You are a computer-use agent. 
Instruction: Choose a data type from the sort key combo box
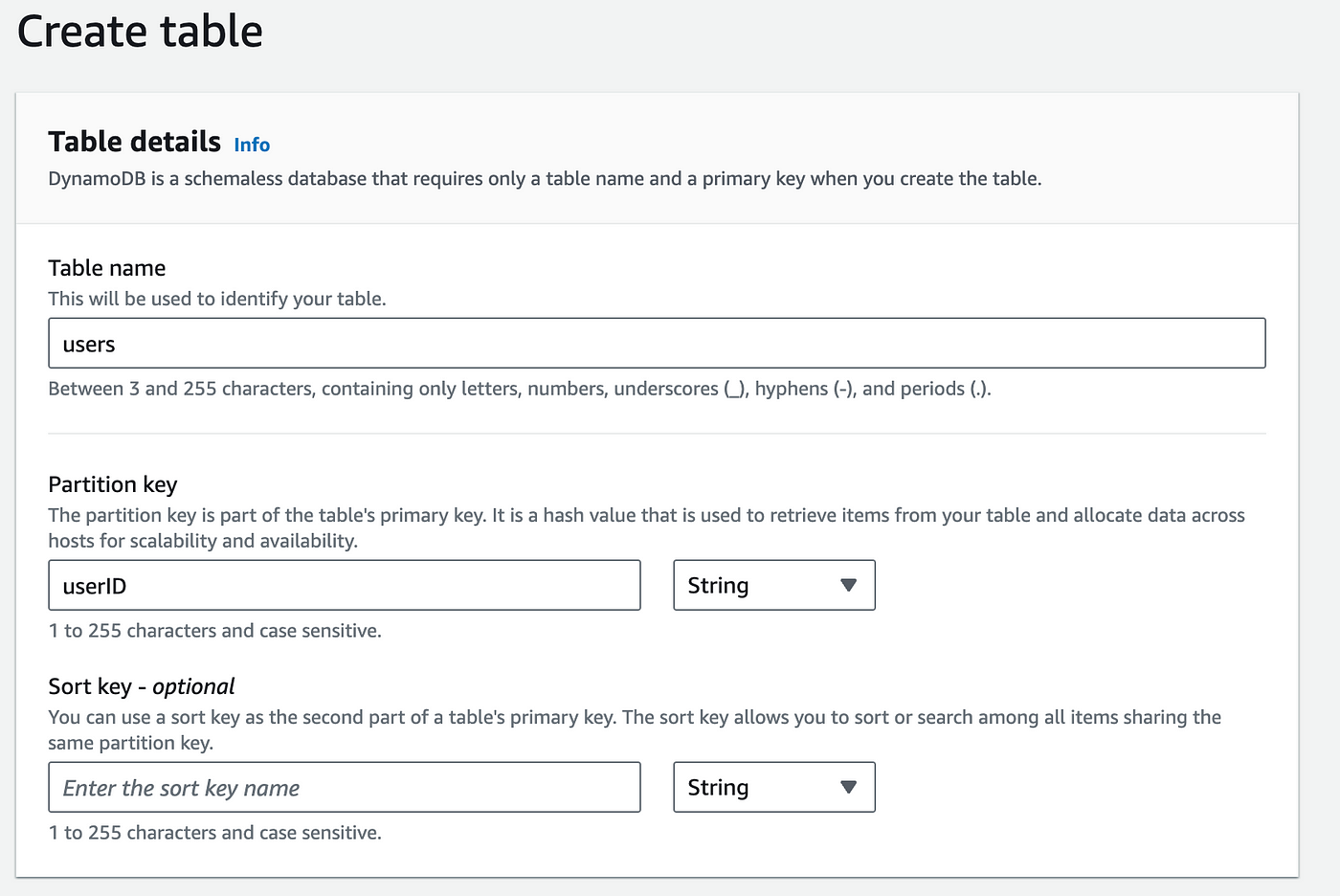pyautogui.click(x=773, y=787)
